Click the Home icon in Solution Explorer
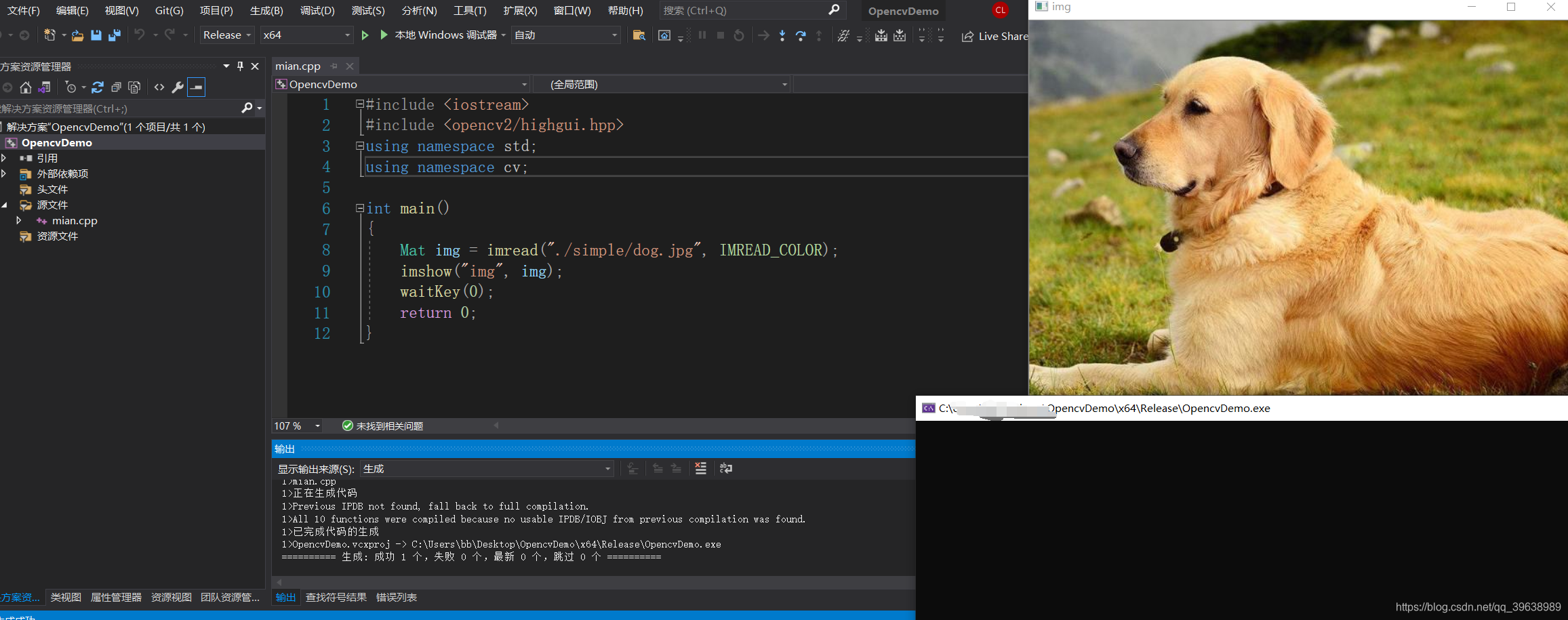 [x=26, y=87]
